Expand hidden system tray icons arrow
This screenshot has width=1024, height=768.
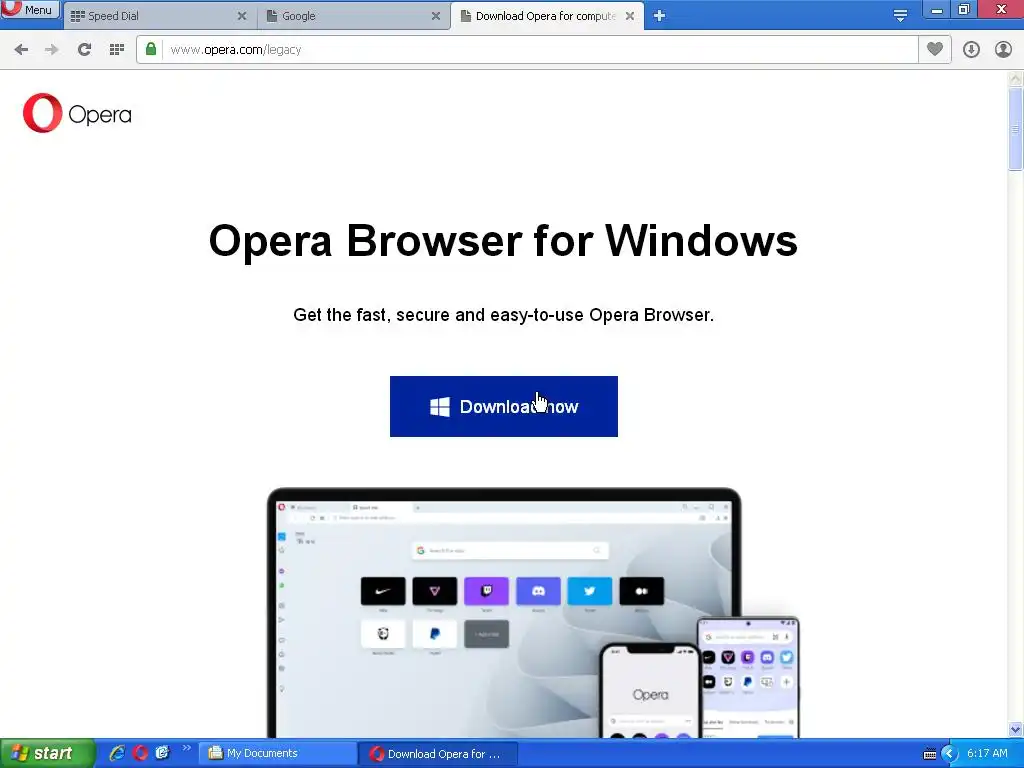949,754
